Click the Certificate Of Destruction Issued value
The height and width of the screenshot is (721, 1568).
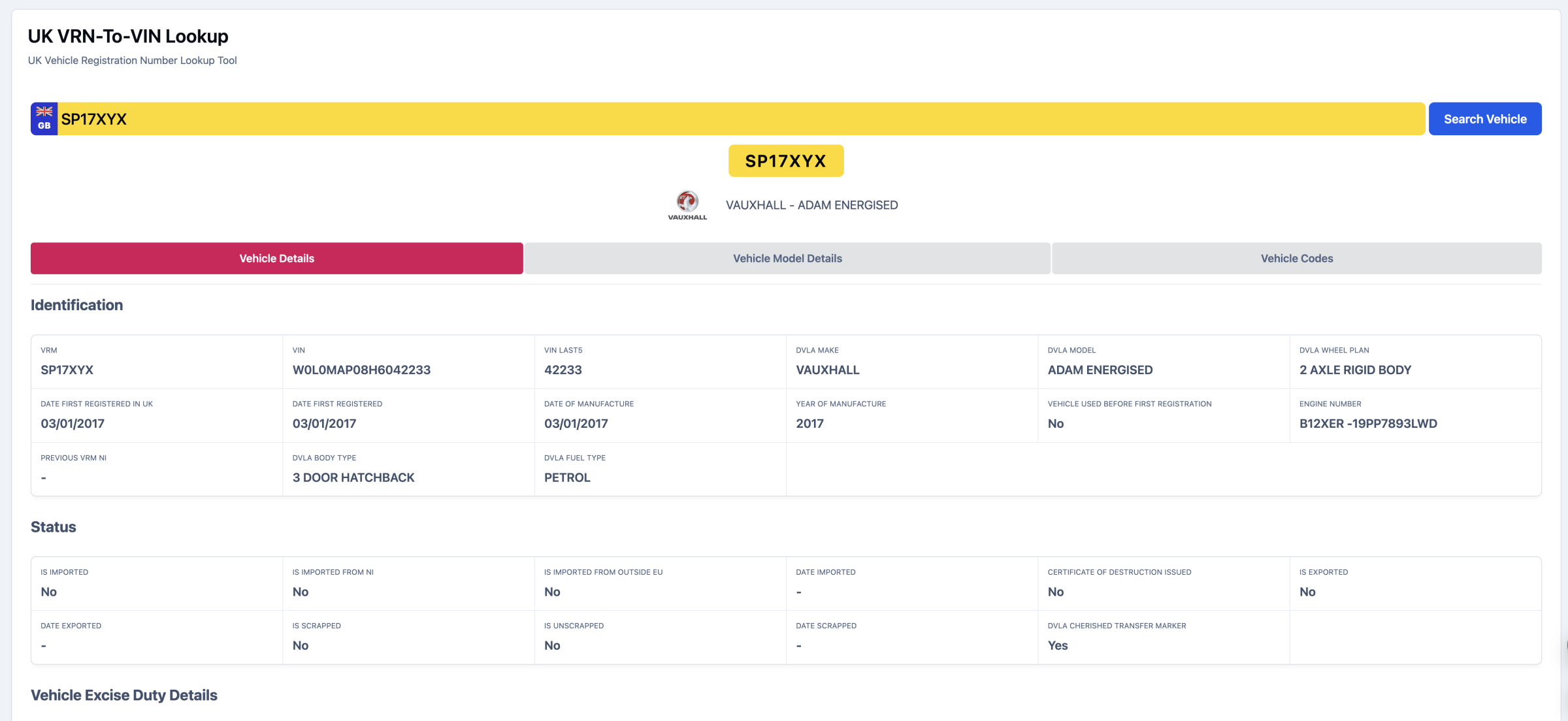tap(1056, 592)
